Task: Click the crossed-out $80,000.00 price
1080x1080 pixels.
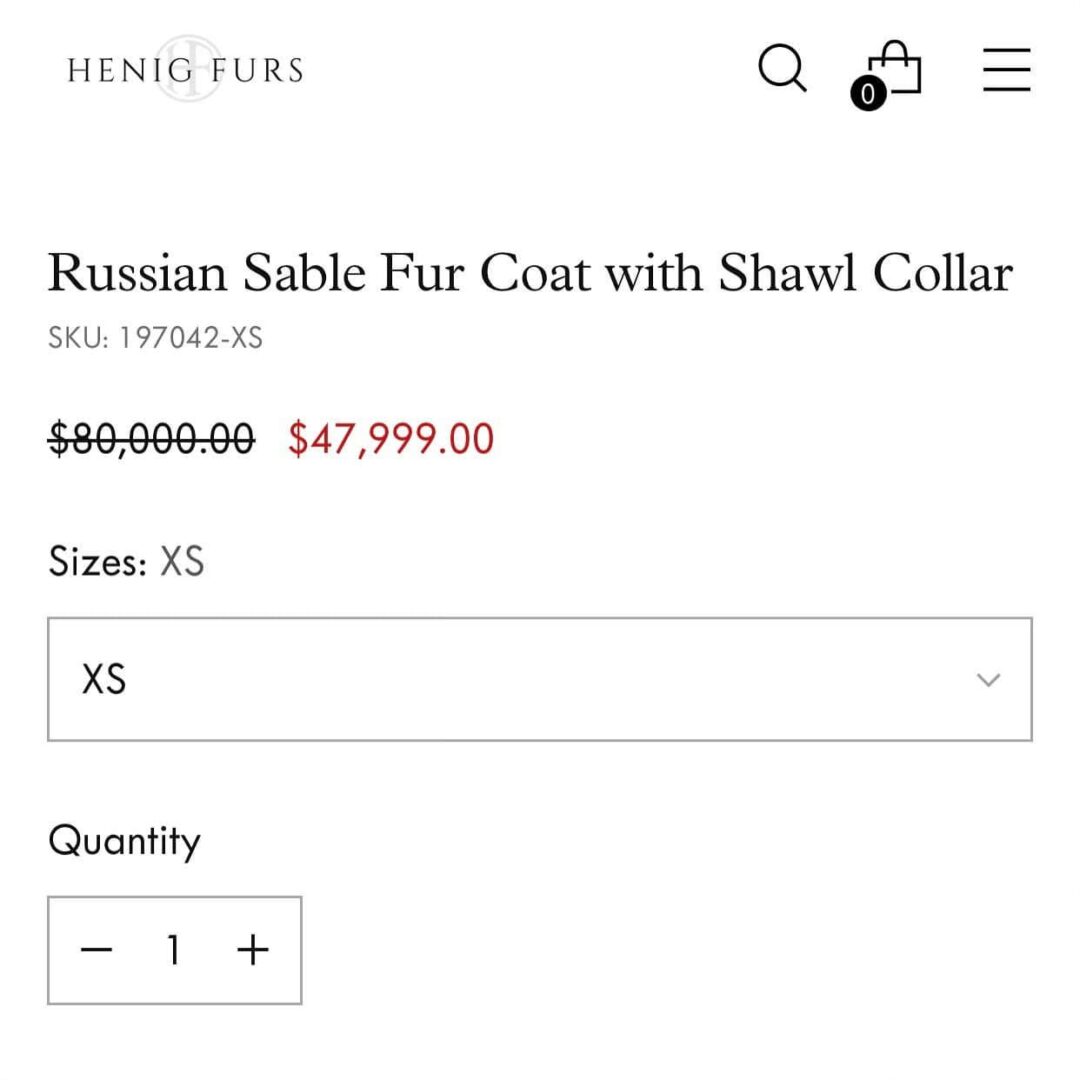Action: (x=151, y=439)
